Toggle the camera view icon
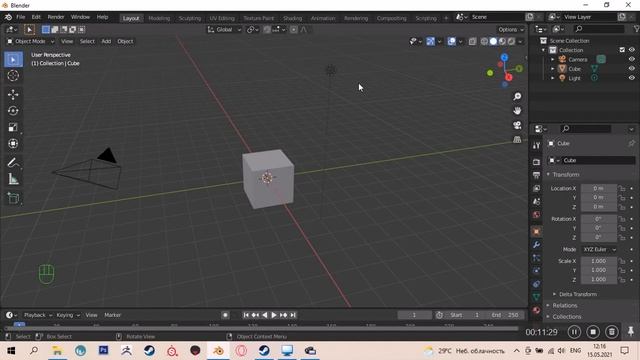This screenshot has height=360, width=640. pos(517,125)
